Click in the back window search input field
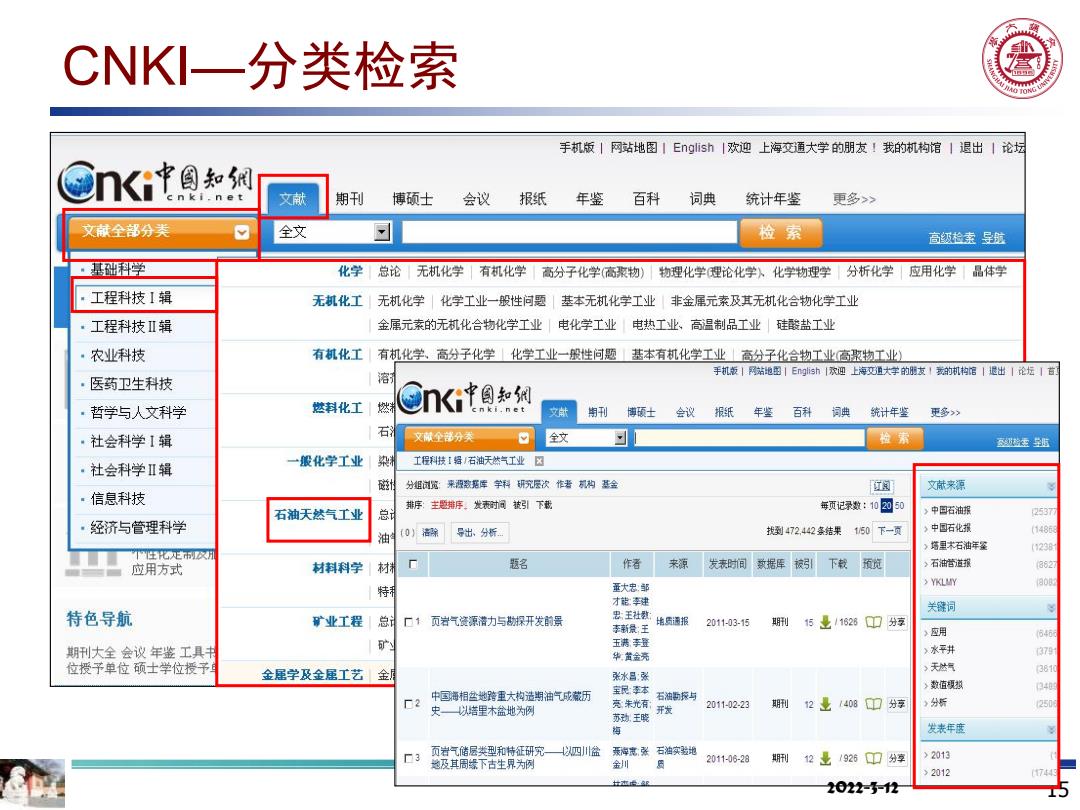 tap(570, 232)
